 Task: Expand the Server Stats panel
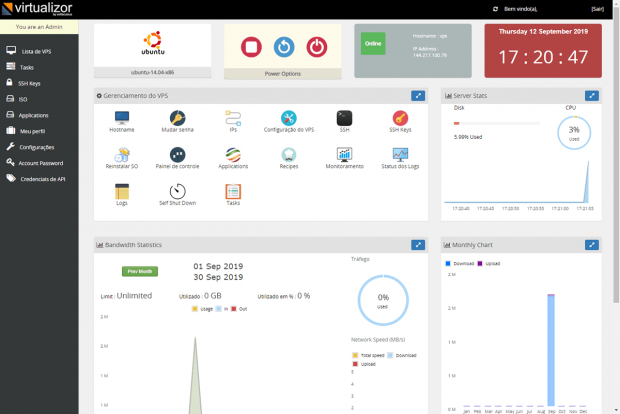[592, 96]
